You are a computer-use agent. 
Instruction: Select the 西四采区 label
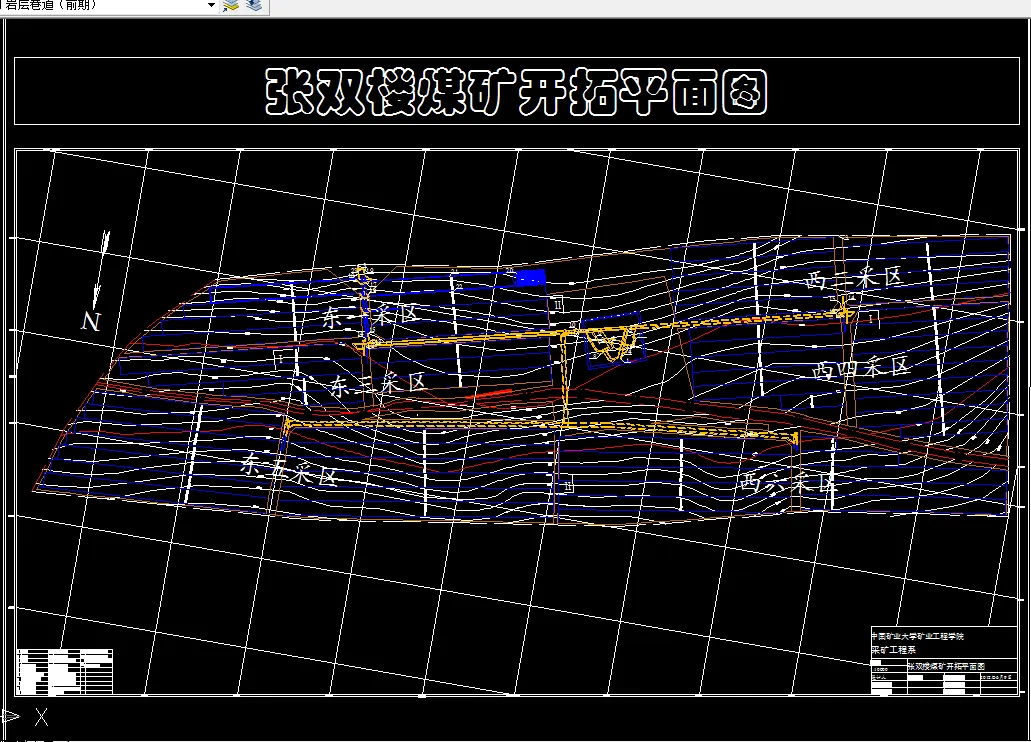coord(860,367)
